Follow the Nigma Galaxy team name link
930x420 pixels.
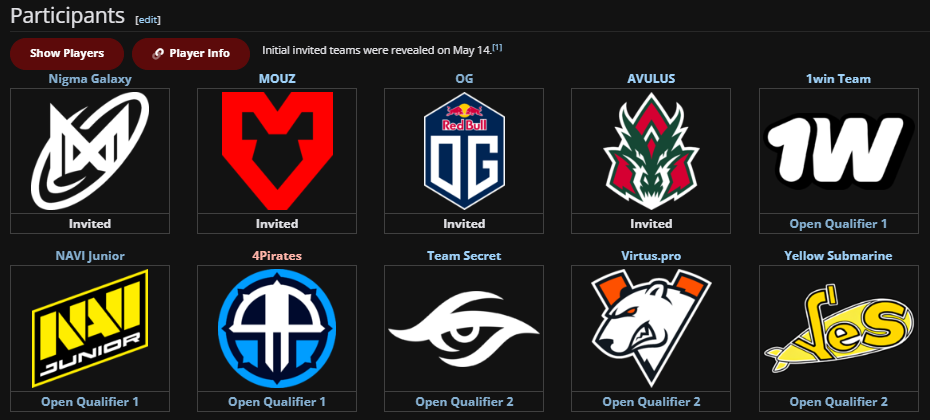point(90,79)
